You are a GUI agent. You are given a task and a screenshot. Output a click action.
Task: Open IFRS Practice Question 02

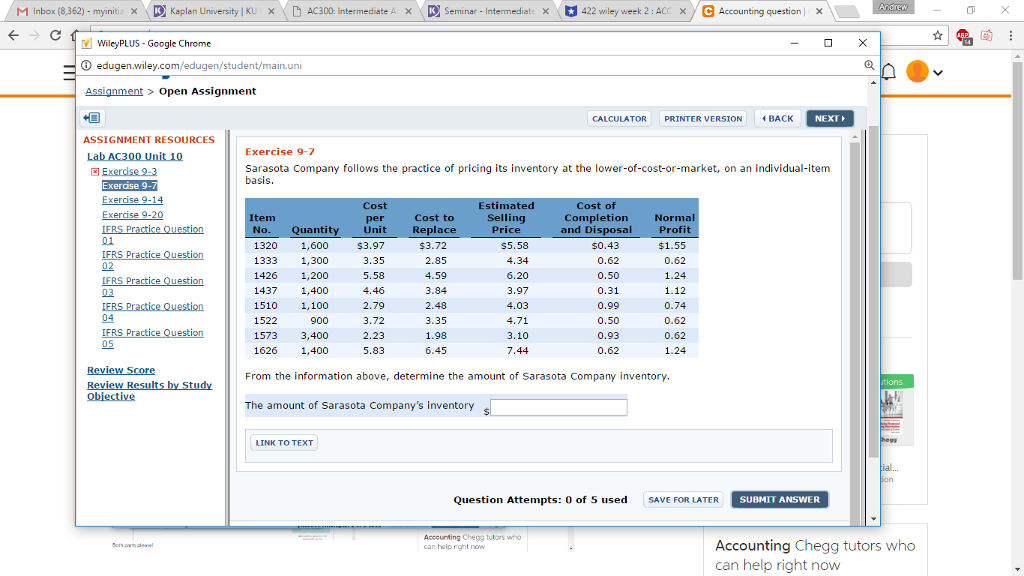[x=152, y=260]
